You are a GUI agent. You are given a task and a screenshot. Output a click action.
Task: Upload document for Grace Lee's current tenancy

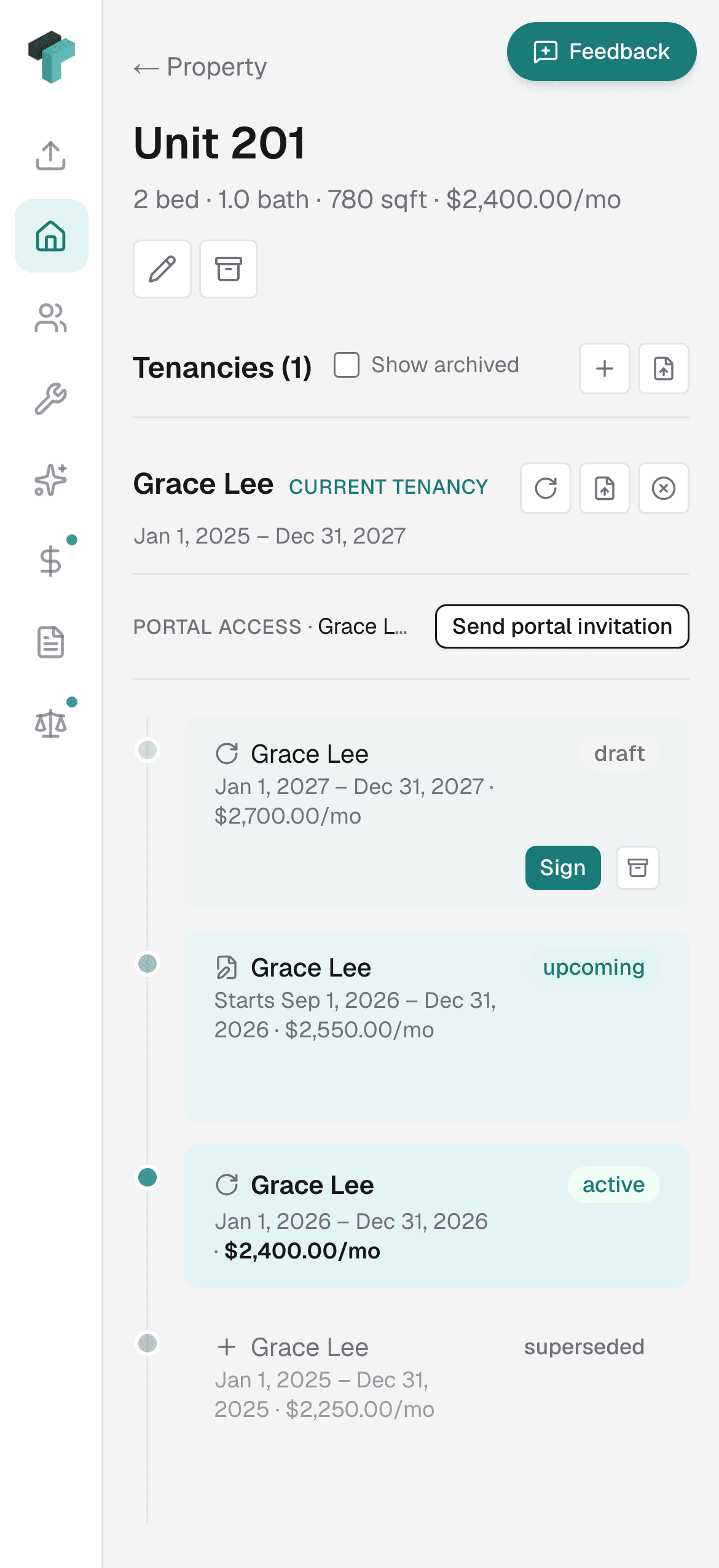click(605, 488)
